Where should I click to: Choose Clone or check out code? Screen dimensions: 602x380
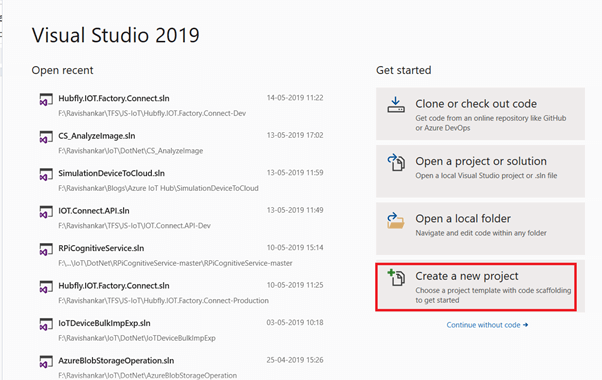coord(480,114)
